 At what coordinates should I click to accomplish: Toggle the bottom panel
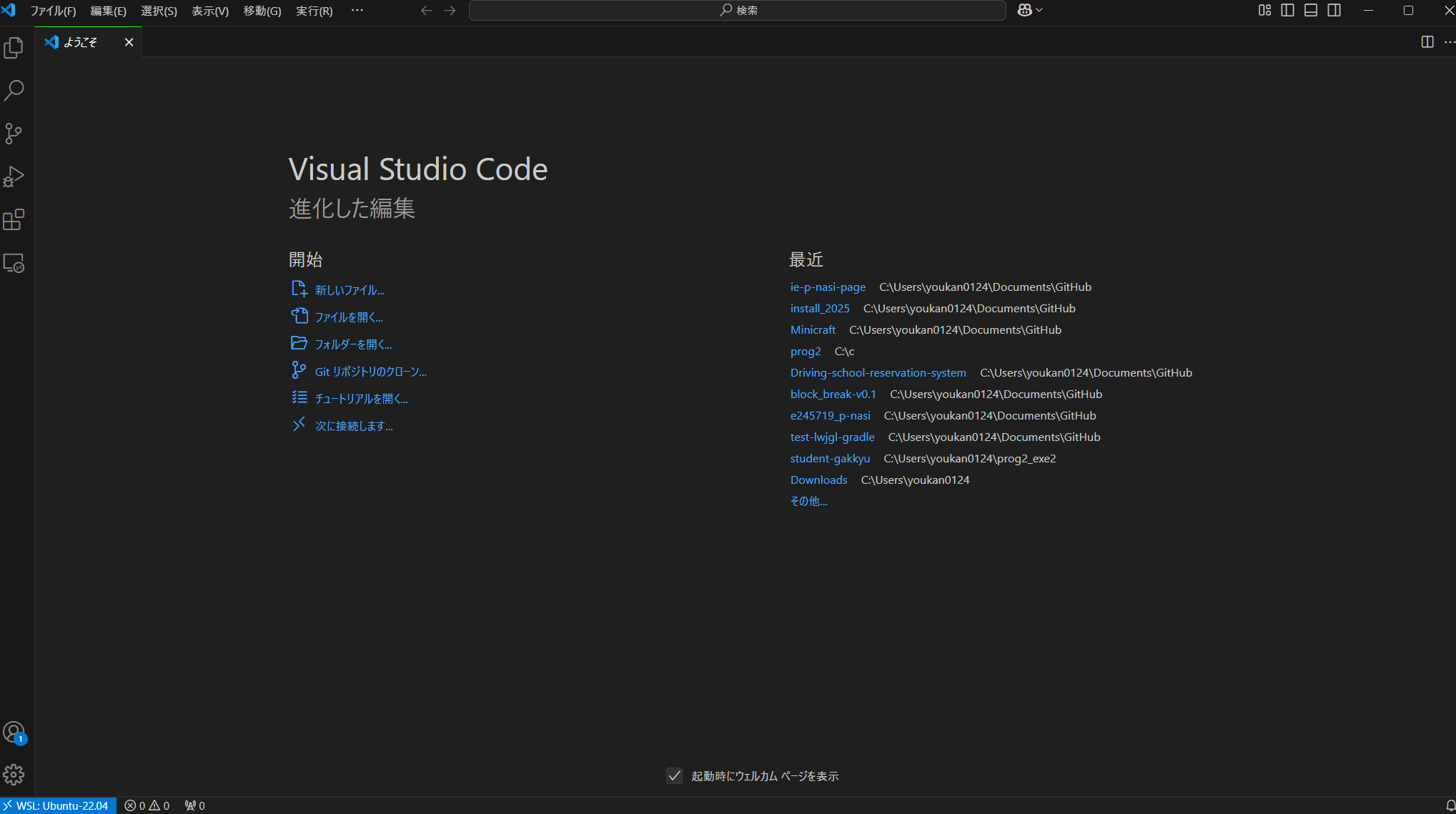[1311, 10]
